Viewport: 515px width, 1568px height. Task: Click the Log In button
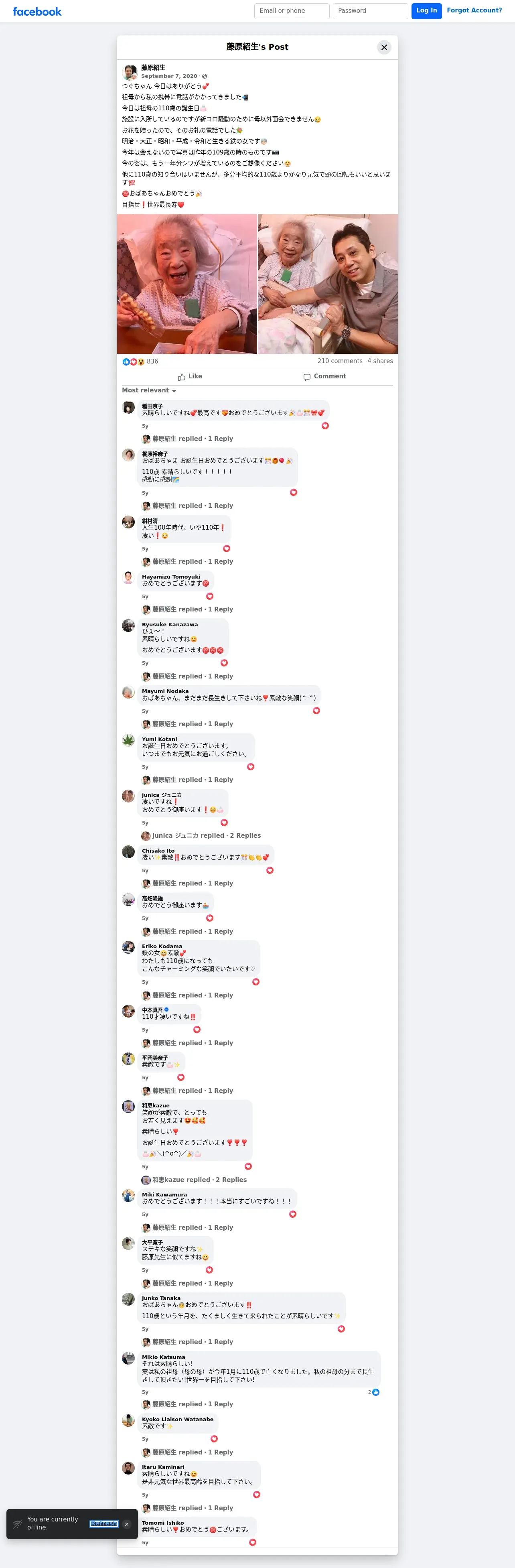tap(427, 11)
